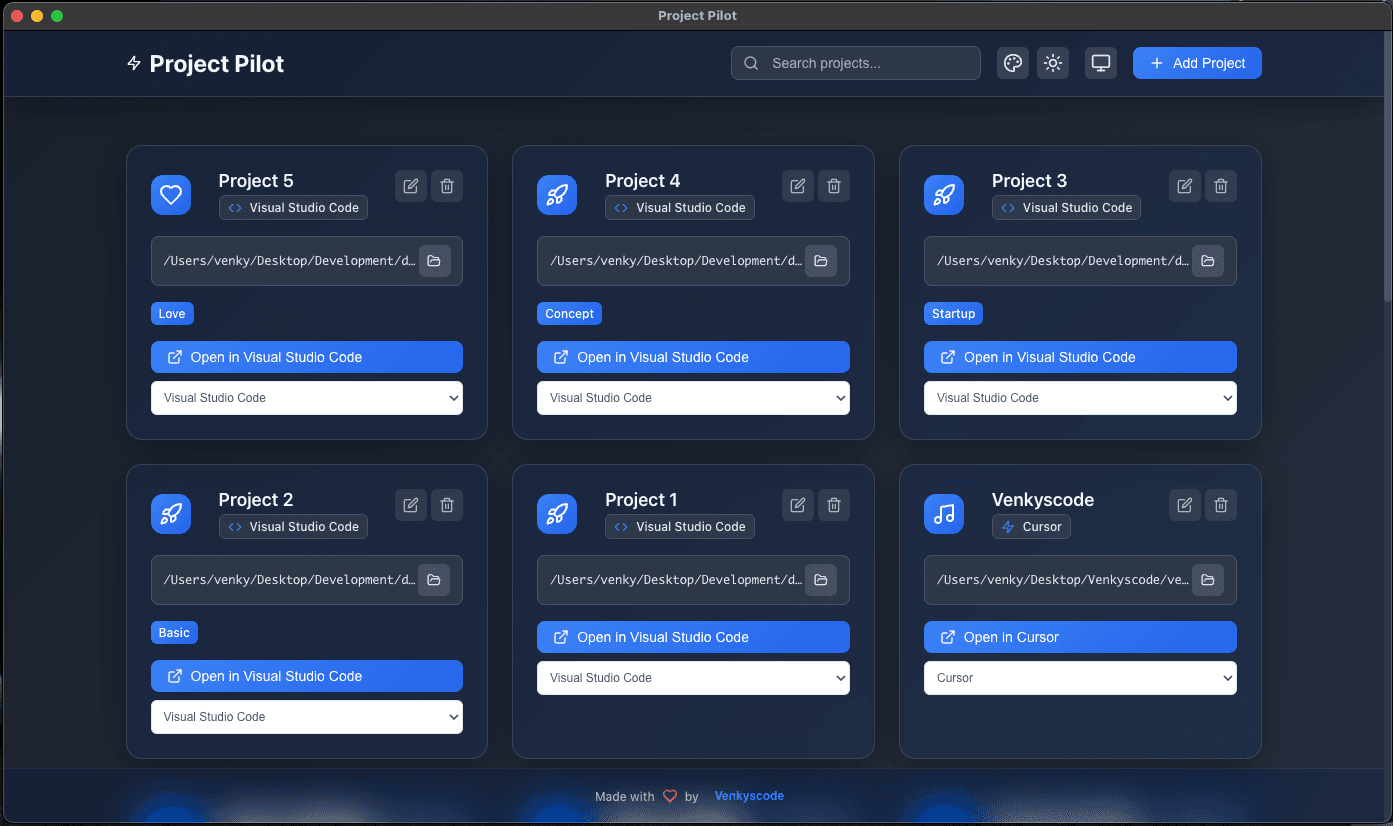1393x826 pixels.
Task: Open Project 5 folder via folder icon
Action: point(434,261)
